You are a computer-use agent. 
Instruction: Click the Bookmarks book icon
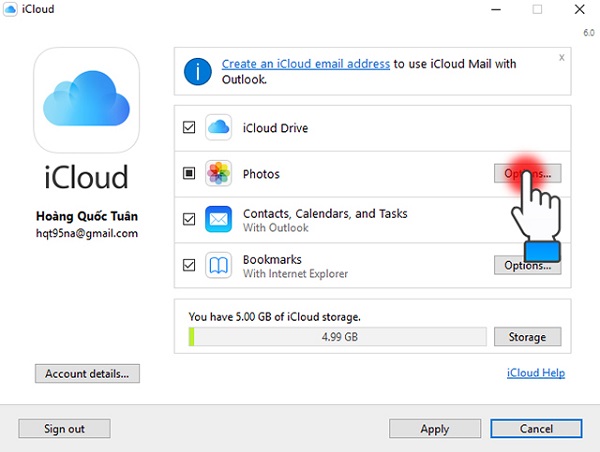218,265
